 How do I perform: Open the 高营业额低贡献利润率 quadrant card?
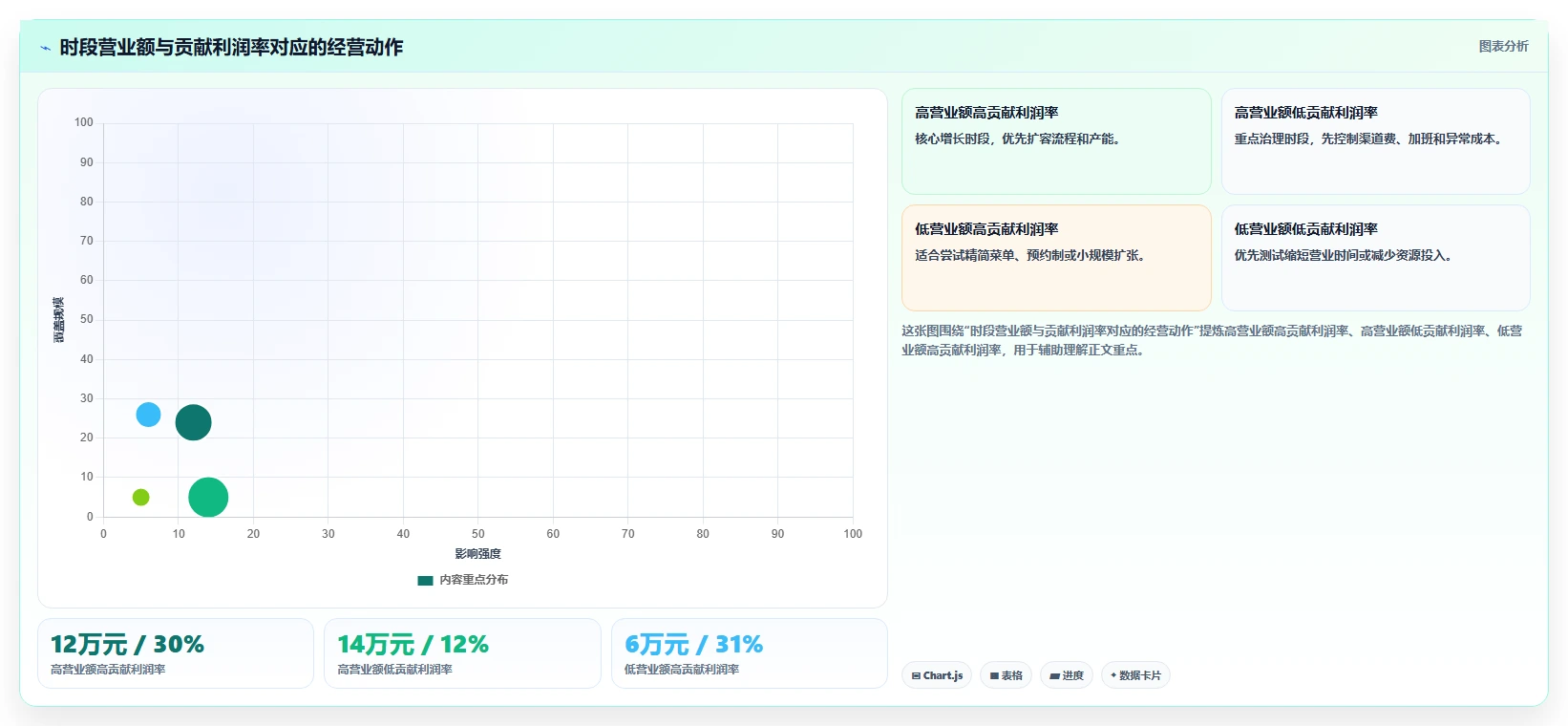(1375, 141)
